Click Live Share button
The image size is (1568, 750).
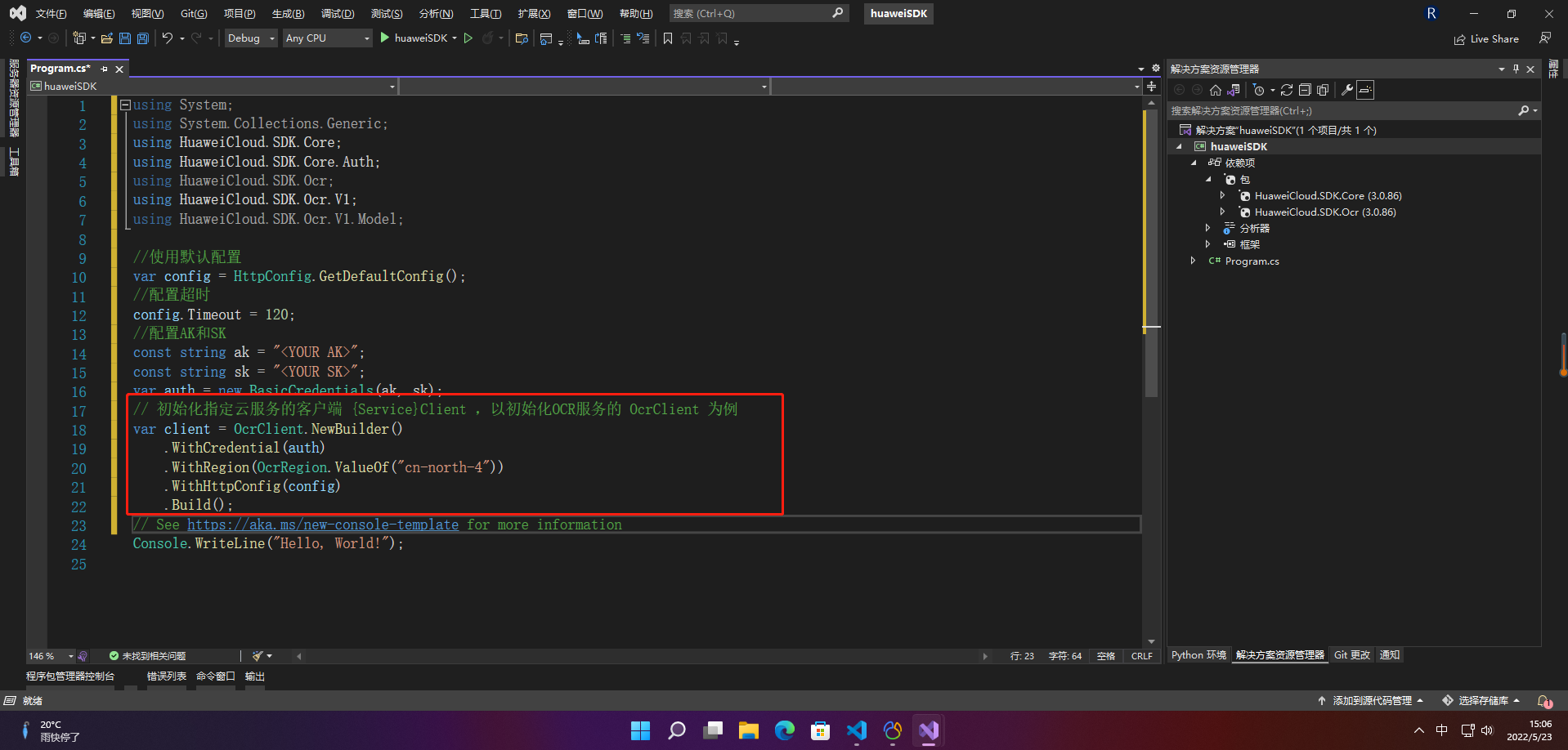coord(1486,38)
